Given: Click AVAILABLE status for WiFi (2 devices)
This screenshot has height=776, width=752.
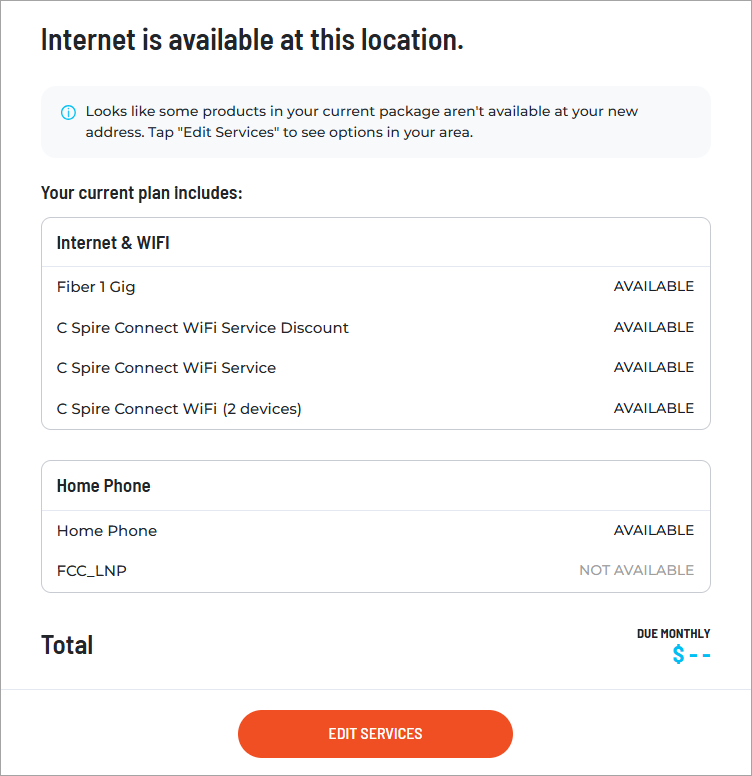Looking at the screenshot, I should click(653, 408).
